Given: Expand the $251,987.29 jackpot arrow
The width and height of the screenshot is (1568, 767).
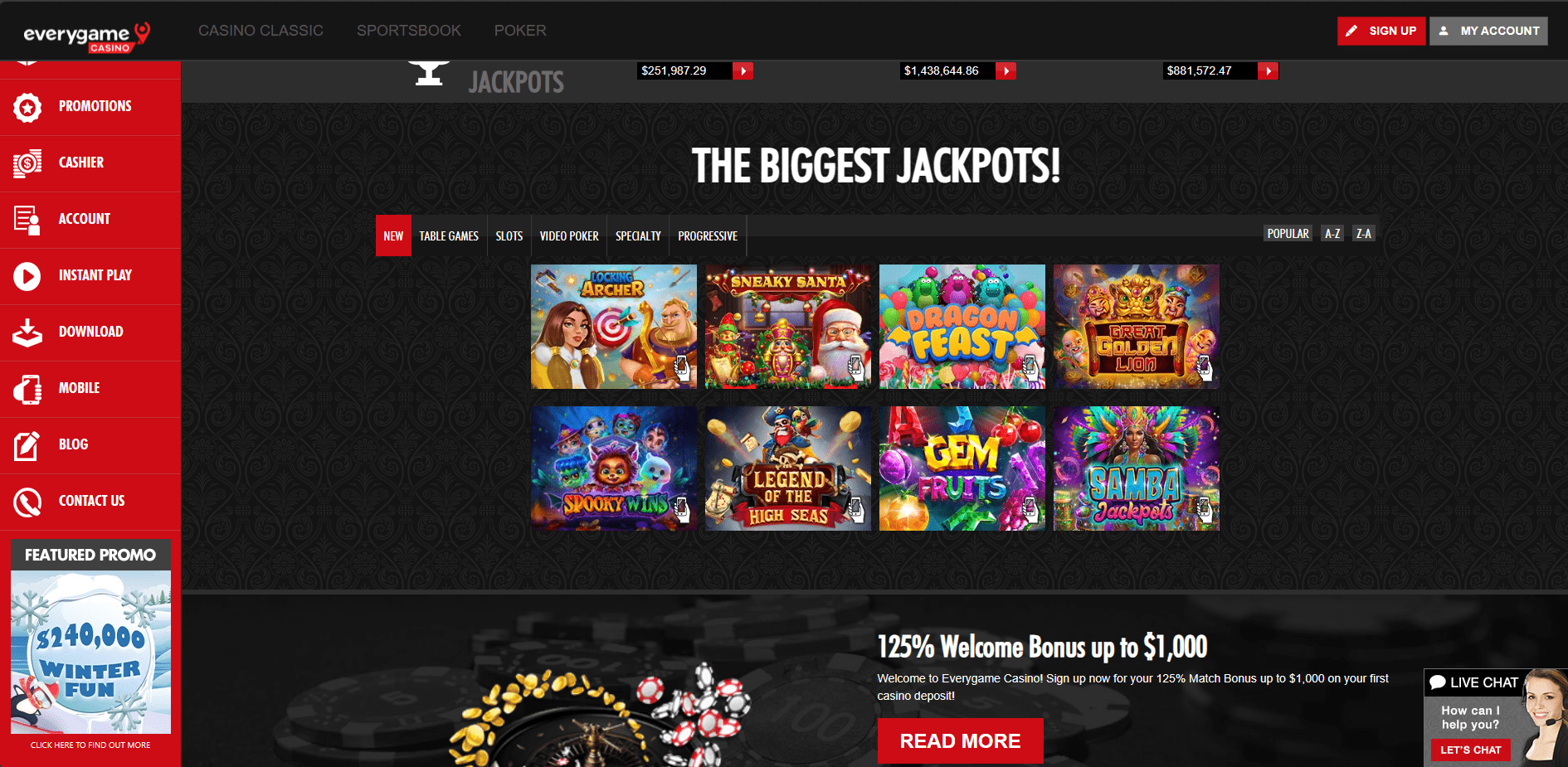Looking at the screenshot, I should click(x=743, y=71).
